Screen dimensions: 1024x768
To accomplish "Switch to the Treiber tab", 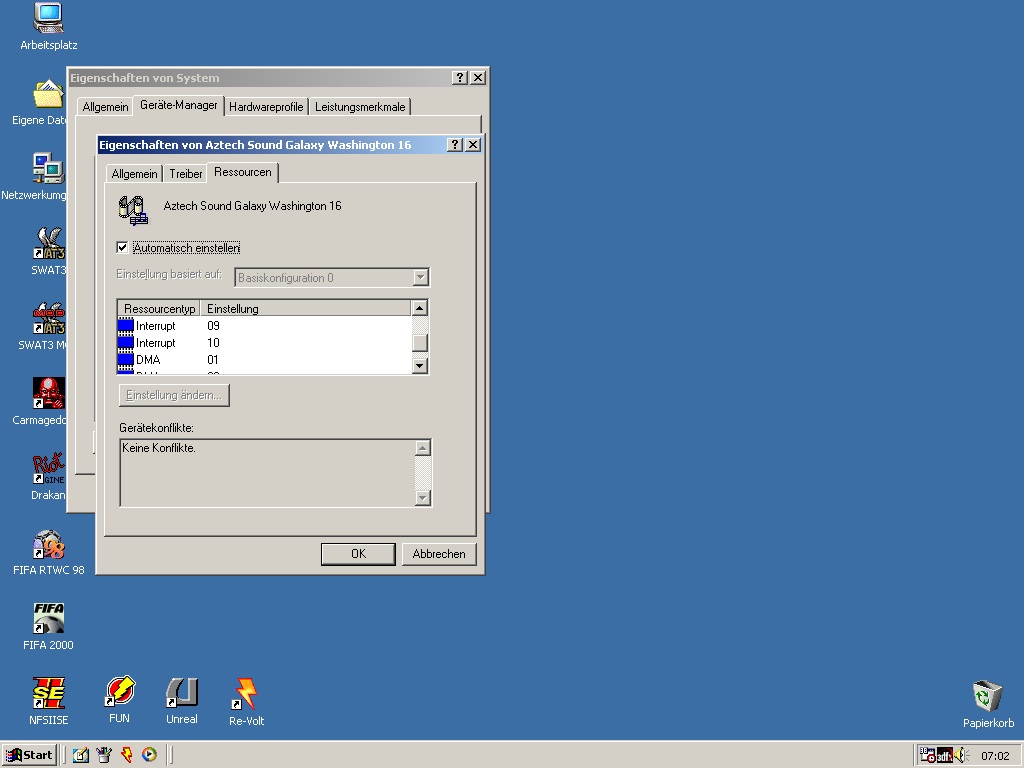I will (x=186, y=174).
